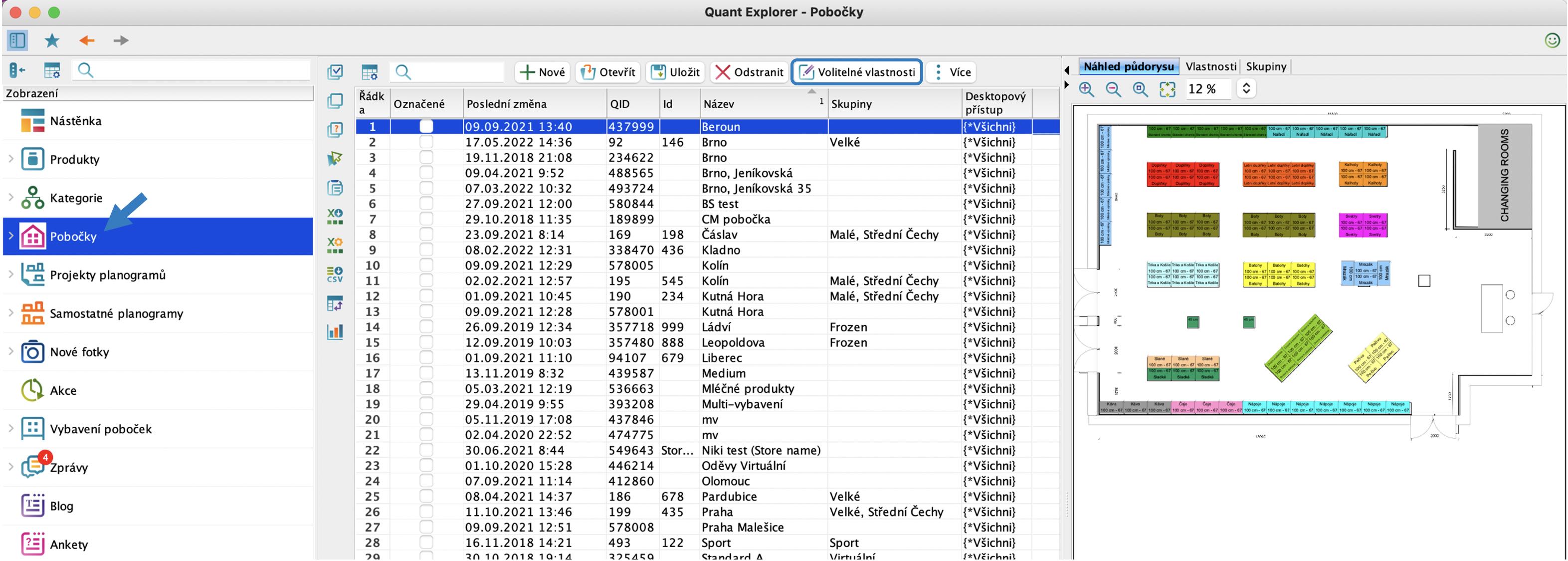Click the Otevřít button
This screenshot has height=561, width=1568.
pos(608,72)
